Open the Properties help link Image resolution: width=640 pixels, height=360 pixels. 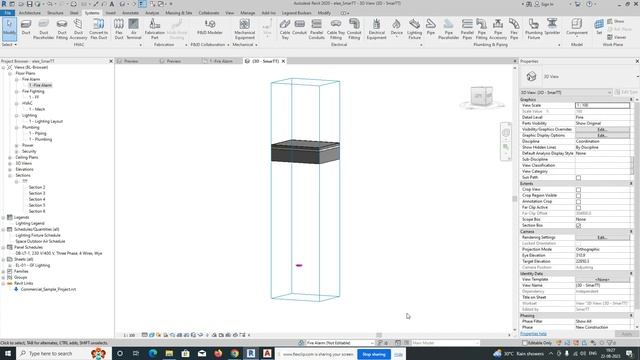click(x=533, y=334)
